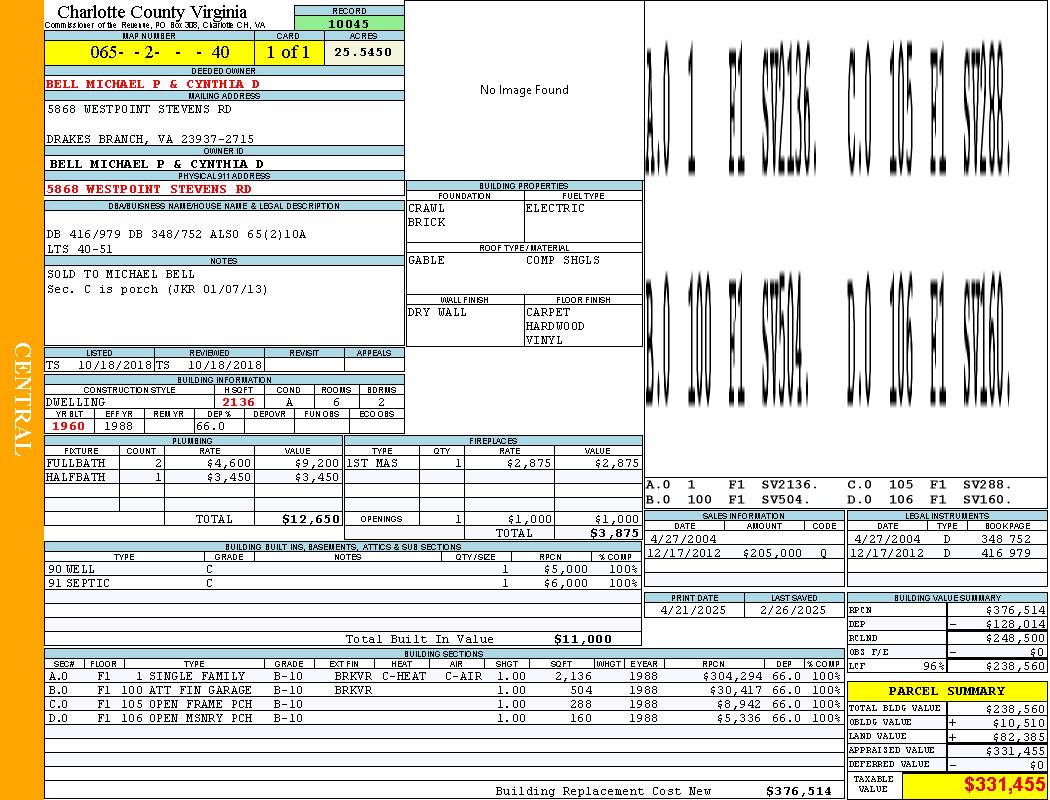This screenshot has width=1050, height=800.
Task: Select LTS 40-51 text
Action: pyautogui.click(x=80, y=249)
